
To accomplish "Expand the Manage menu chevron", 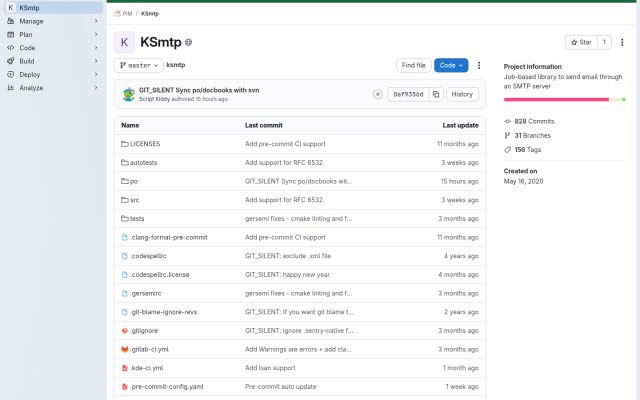I will tap(96, 21).
